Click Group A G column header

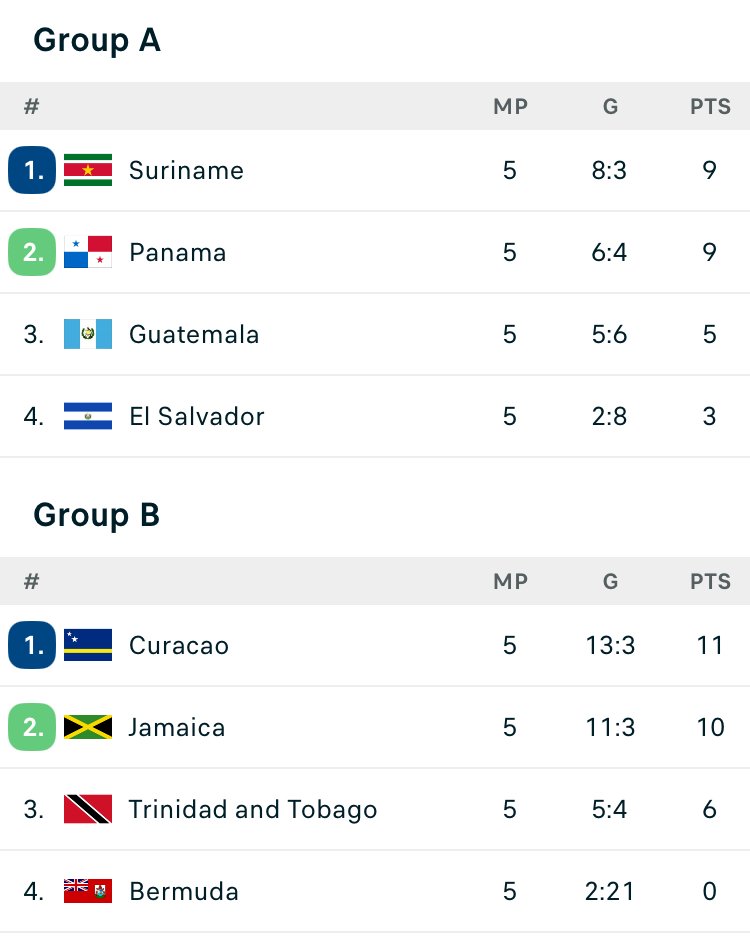click(x=610, y=106)
